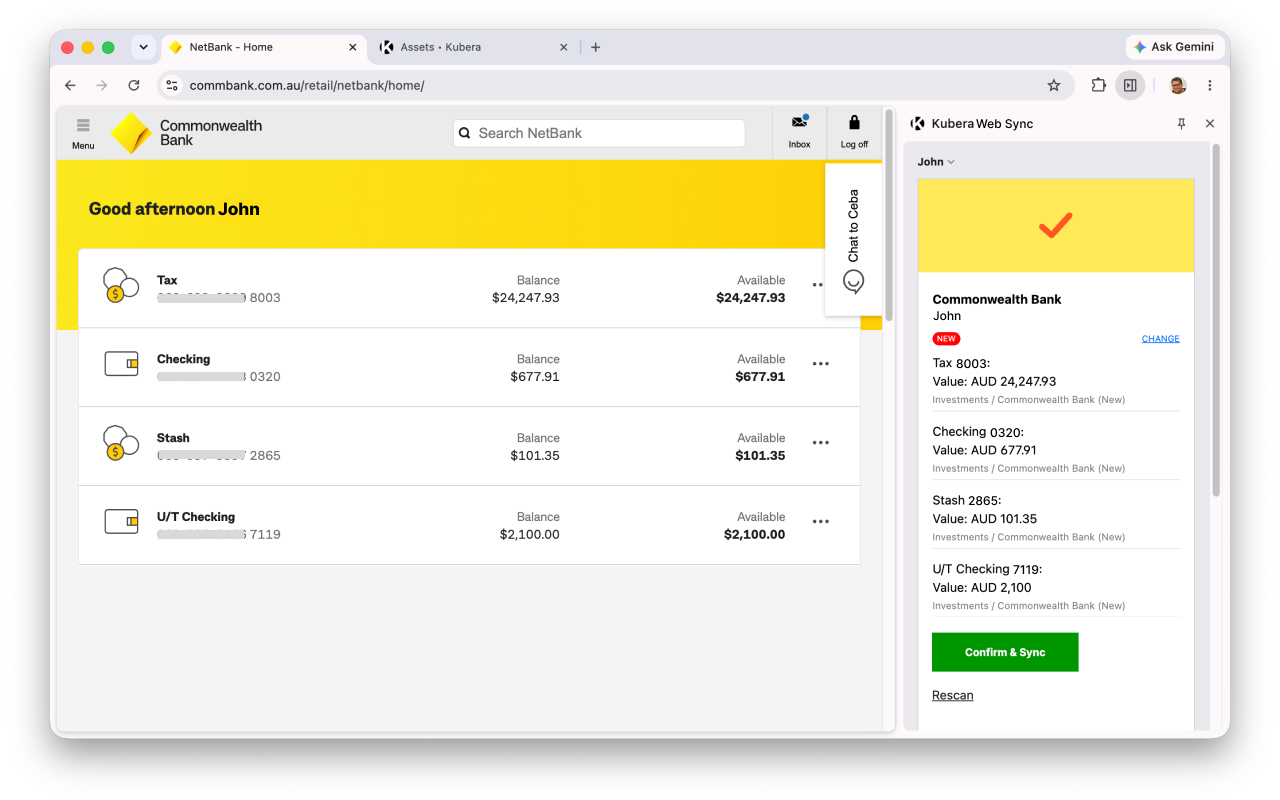Switch to the NetBank - Home tab
The image size is (1280, 800).
coord(264,47)
